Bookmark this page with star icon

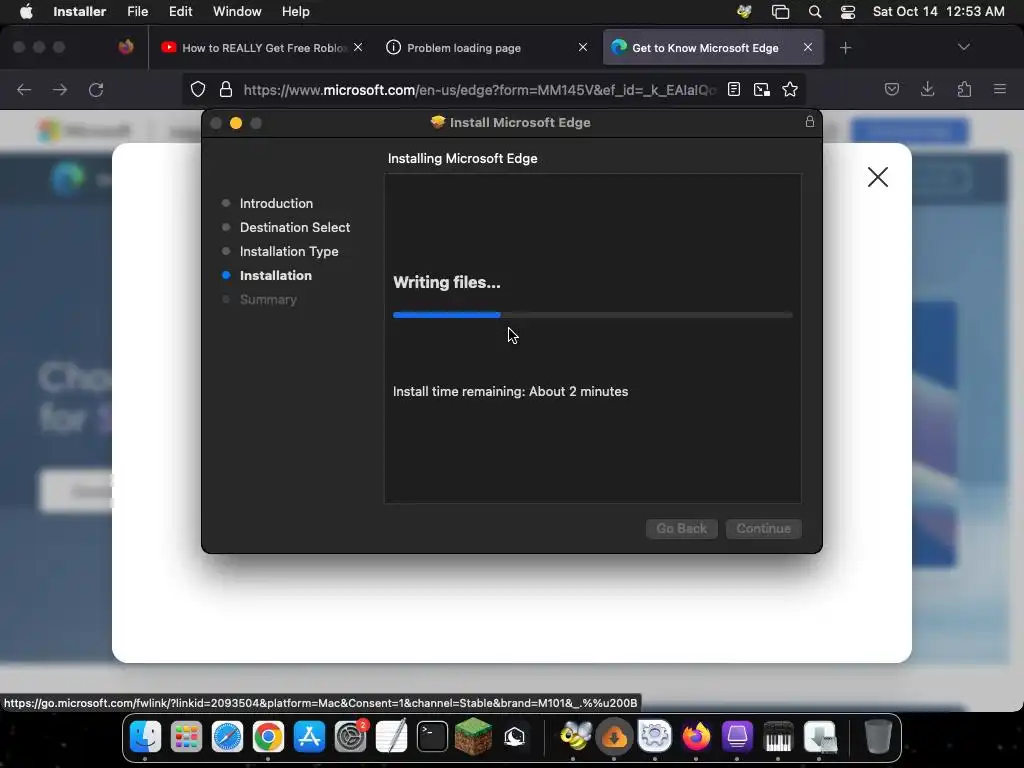[790, 89]
